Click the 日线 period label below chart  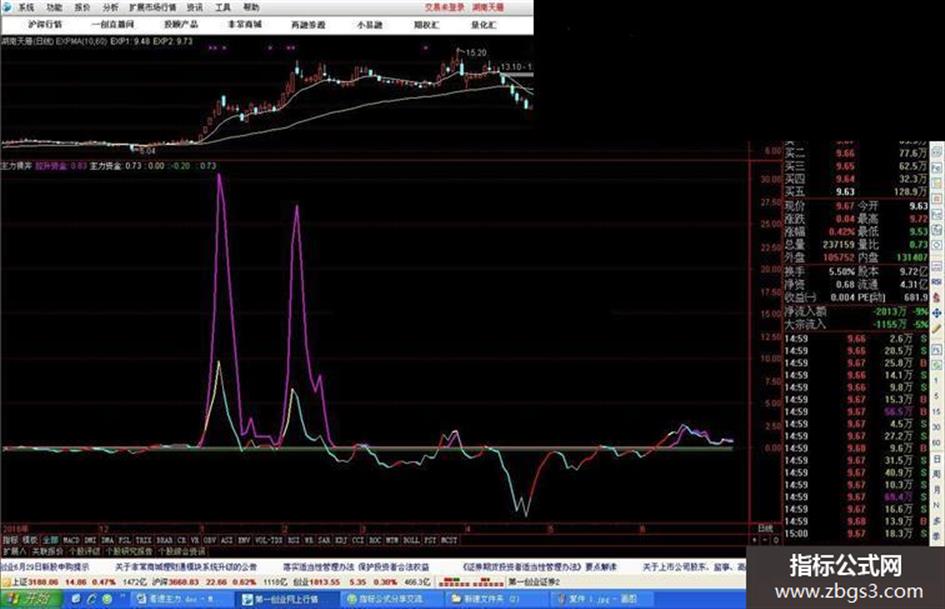(x=765, y=529)
